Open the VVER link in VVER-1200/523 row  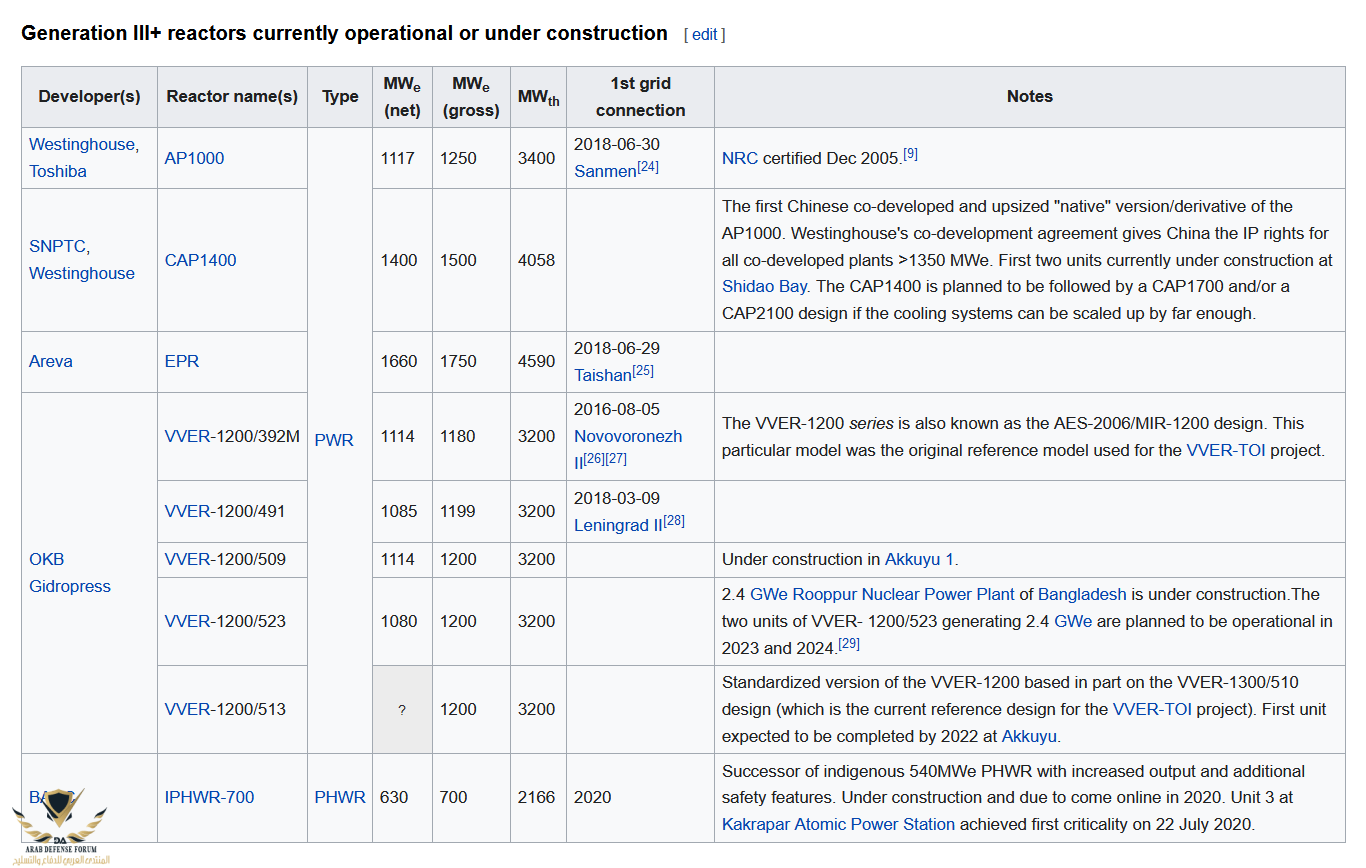point(188,621)
